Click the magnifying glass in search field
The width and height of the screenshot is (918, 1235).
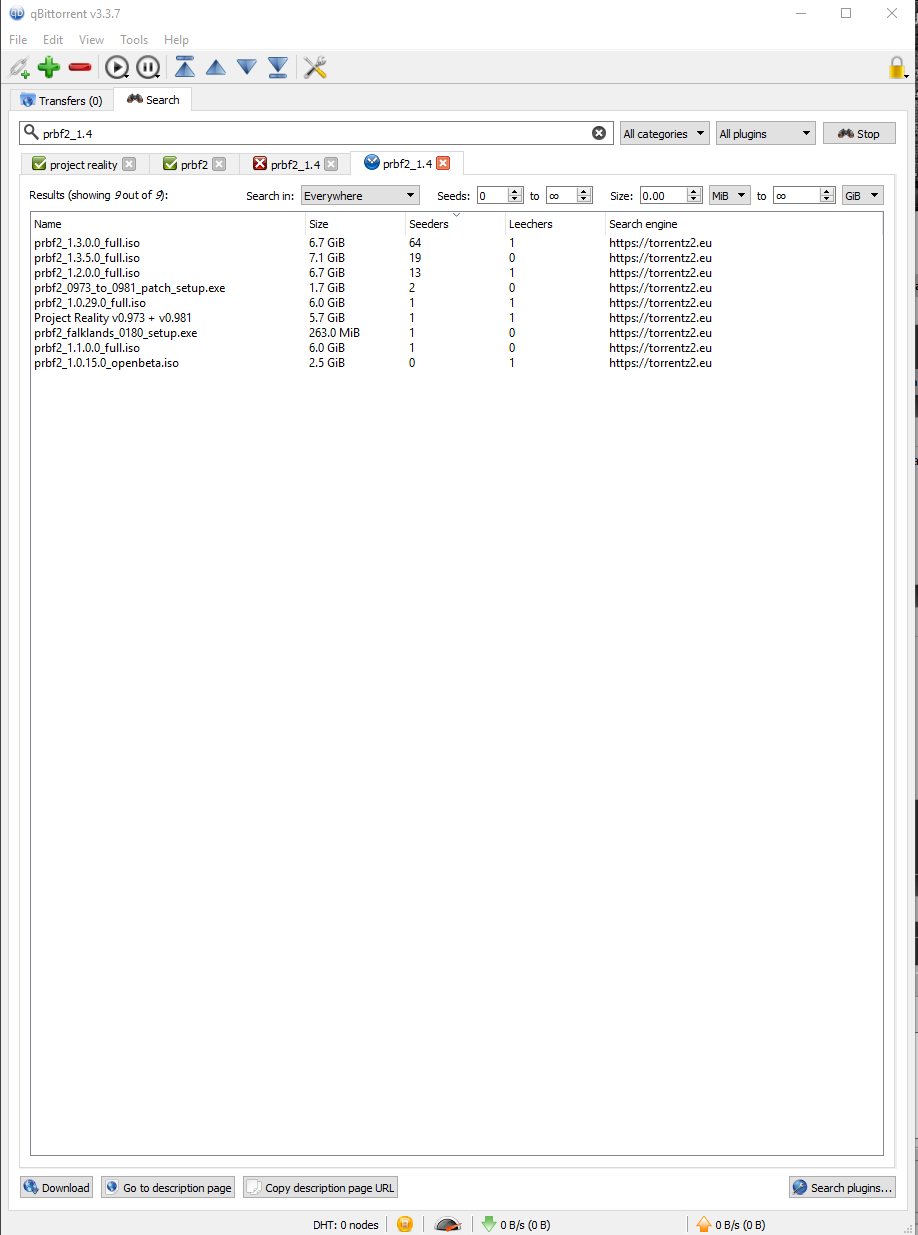coord(31,132)
